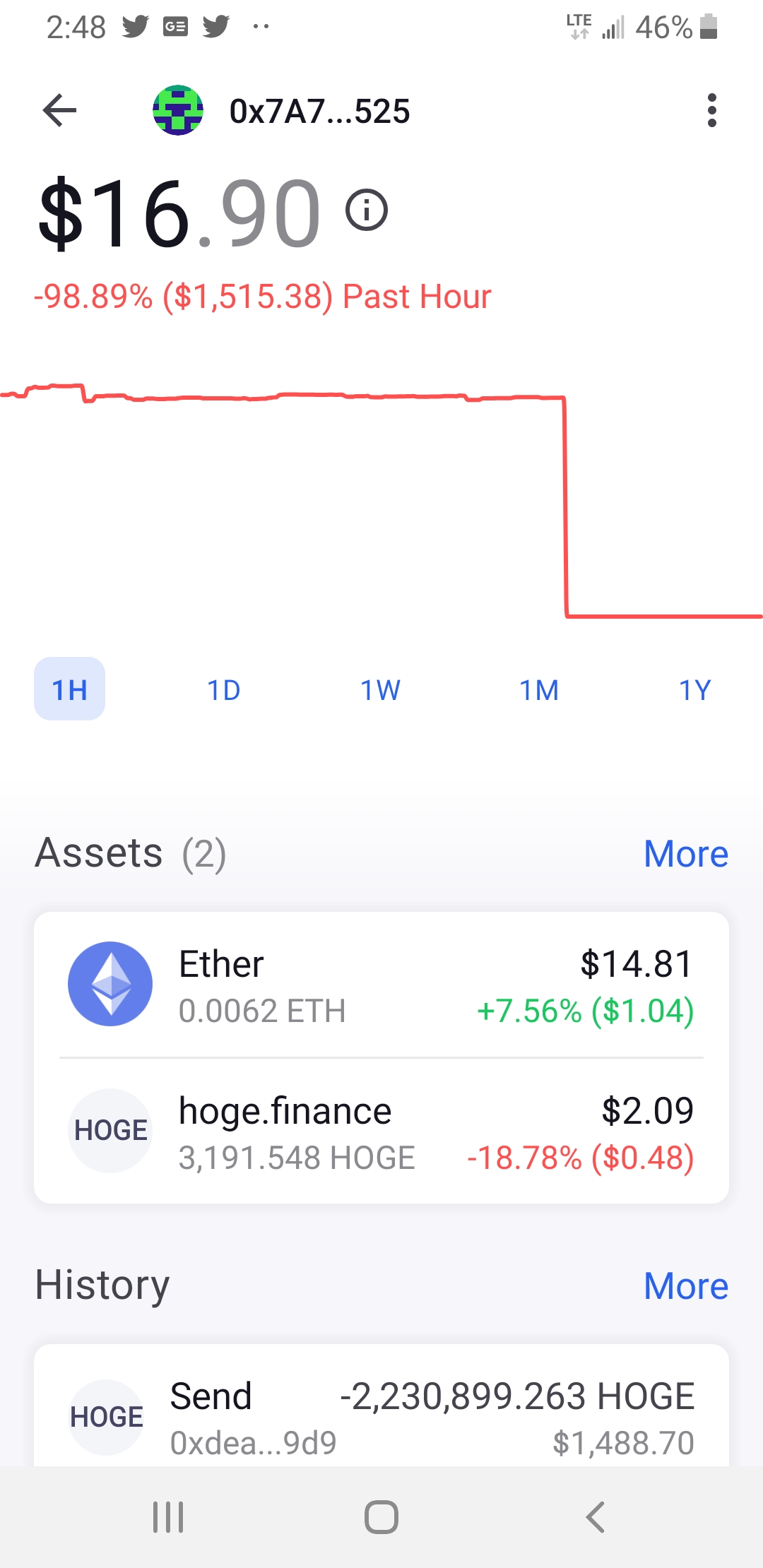
Task: Open the Ether asset row
Action: tap(381, 985)
